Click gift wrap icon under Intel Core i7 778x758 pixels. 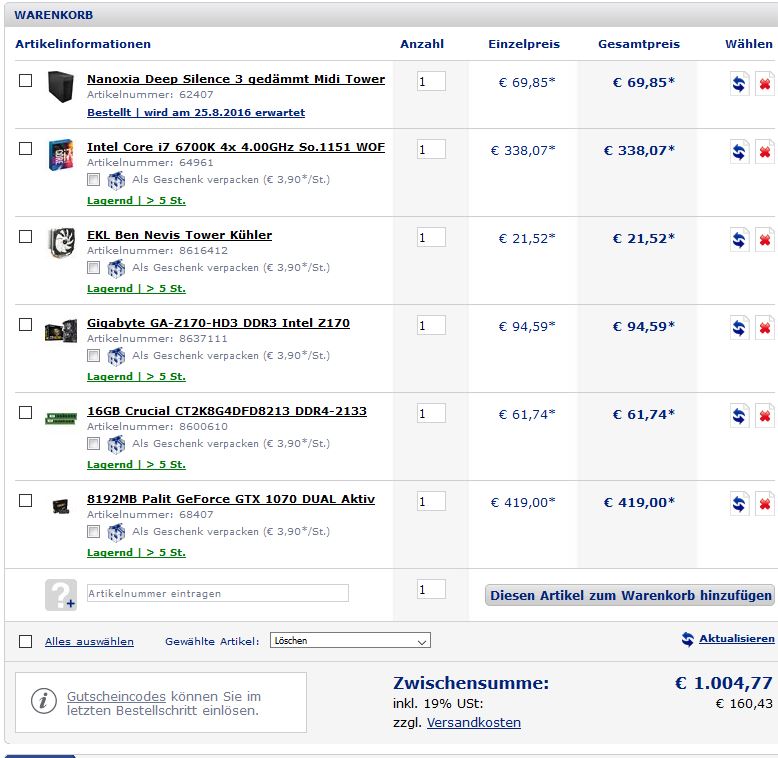click(116, 180)
